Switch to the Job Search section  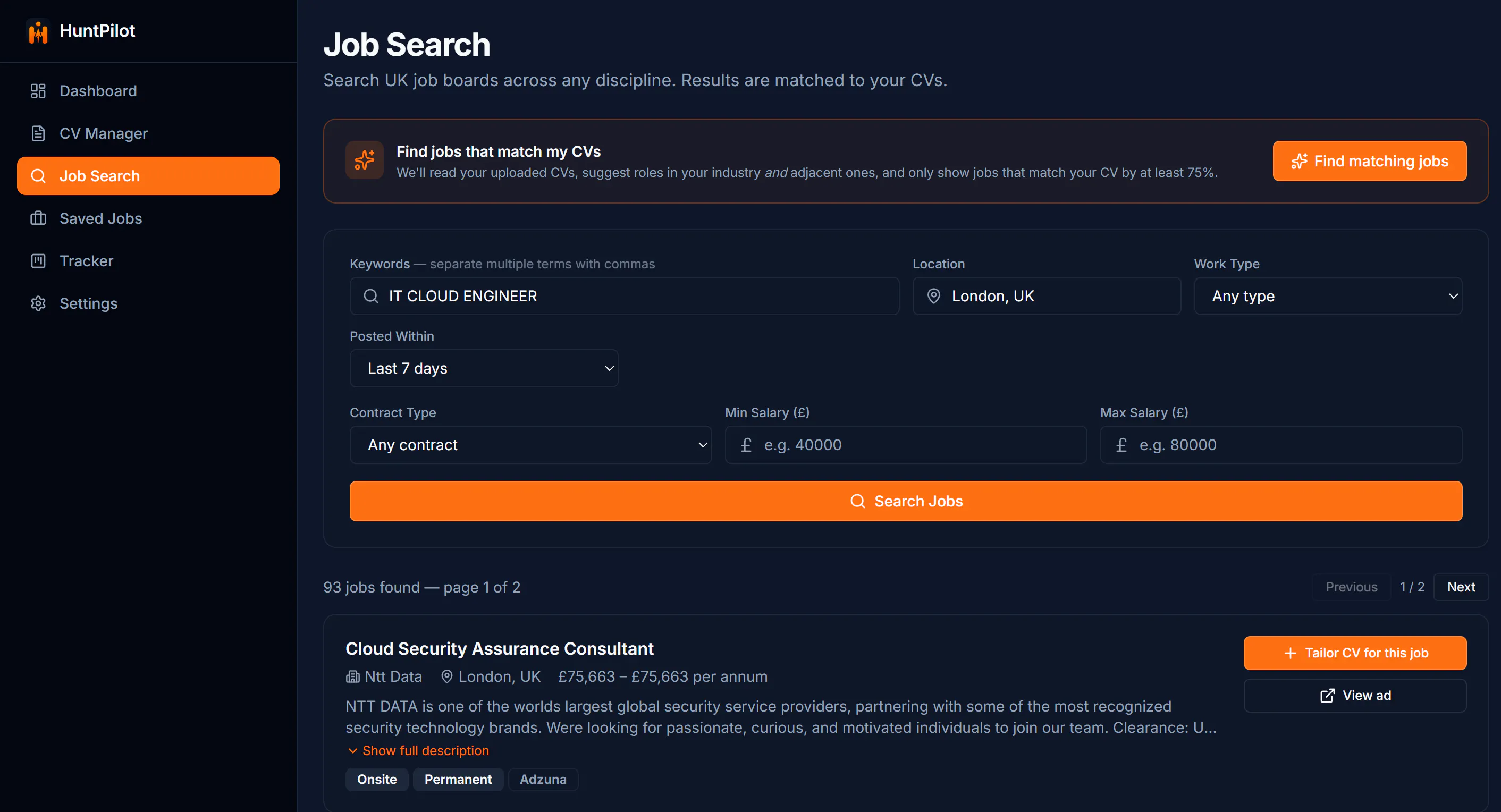pyautogui.click(x=148, y=176)
